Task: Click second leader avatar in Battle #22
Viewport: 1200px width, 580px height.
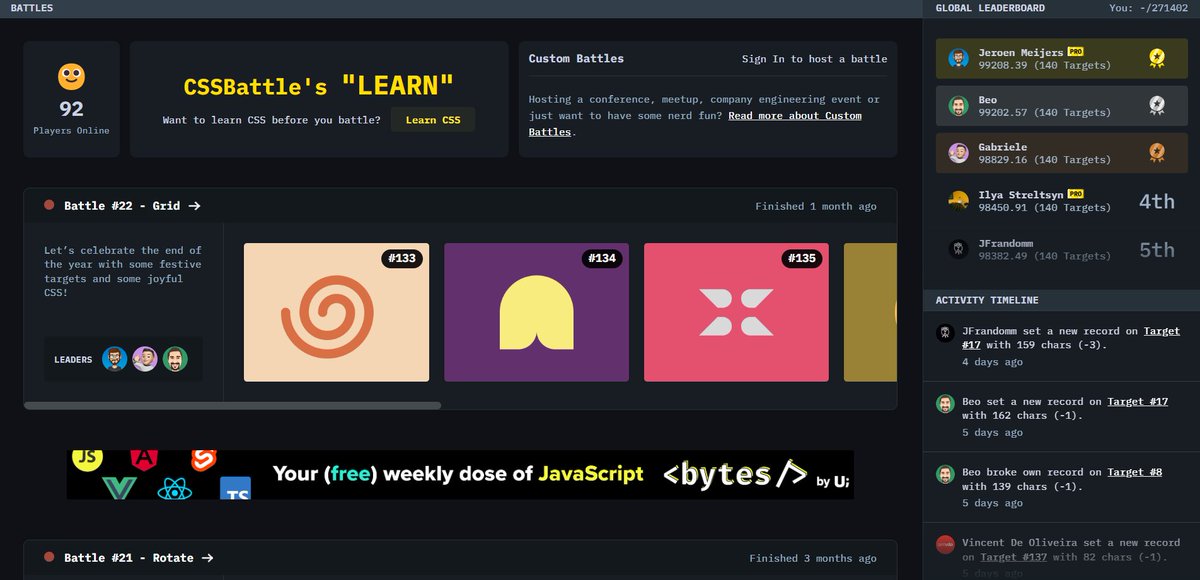Action: [145, 359]
